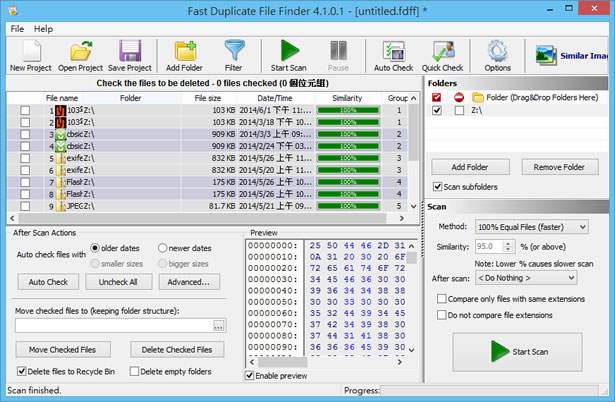This screenshot has width=615, height=402.
Task: Click the Auto Check toolbar icon
Action: click(x=394, y=55)
